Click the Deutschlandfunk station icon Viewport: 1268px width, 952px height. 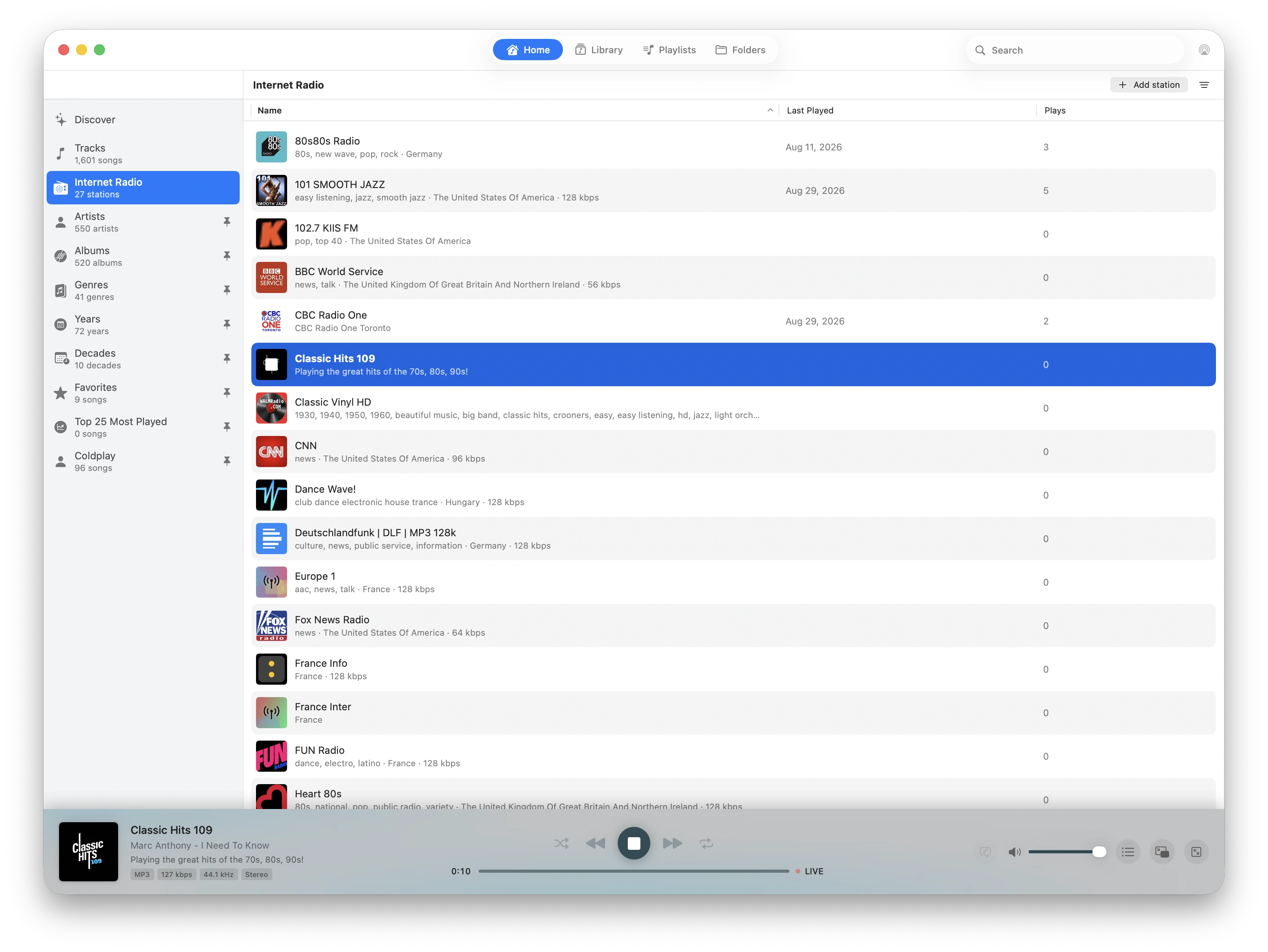pyautogui.click(x=271, y=539)
